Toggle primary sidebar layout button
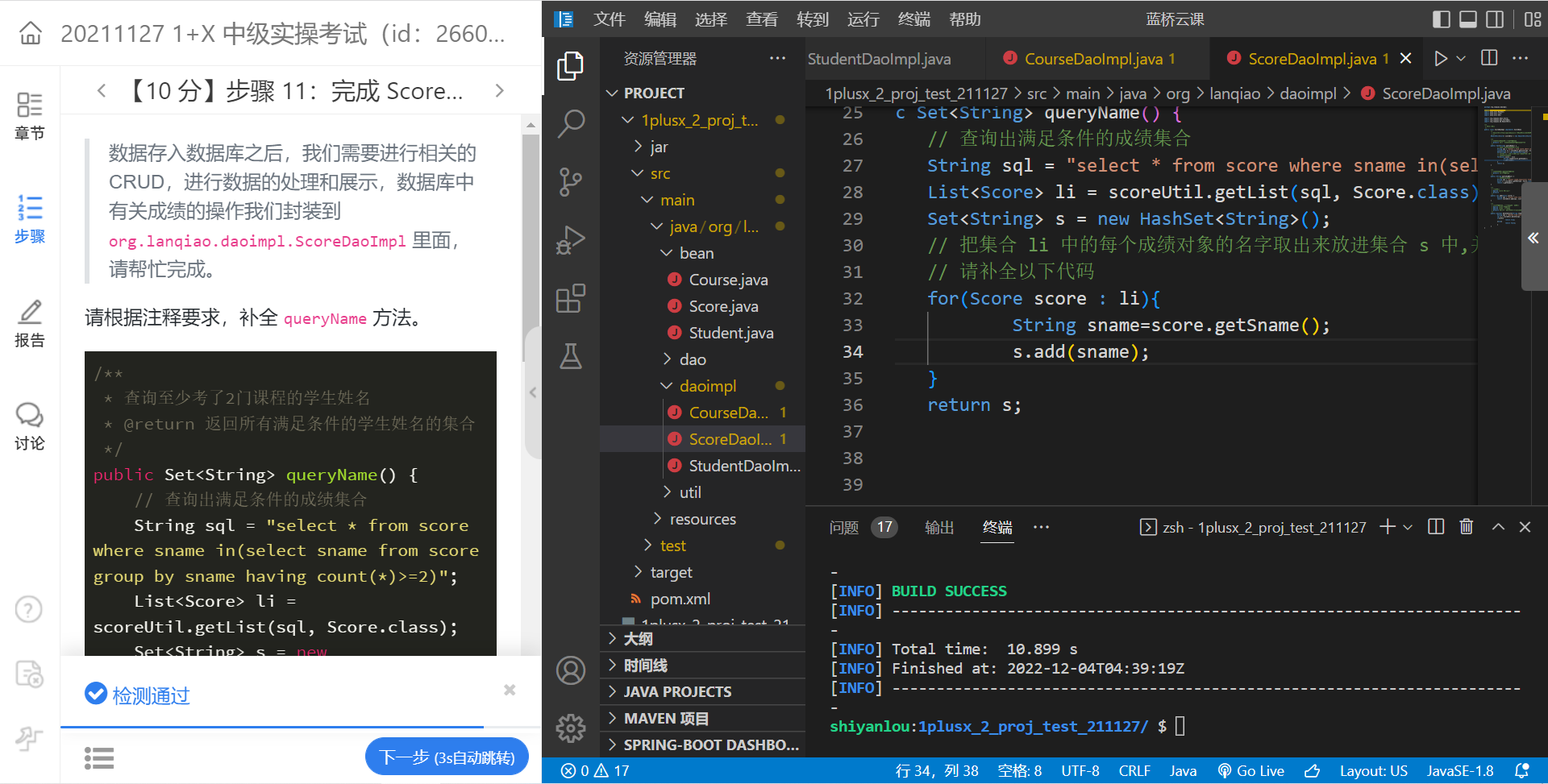The width and height of the screenshot is (1548, 784). (1442, 19)
